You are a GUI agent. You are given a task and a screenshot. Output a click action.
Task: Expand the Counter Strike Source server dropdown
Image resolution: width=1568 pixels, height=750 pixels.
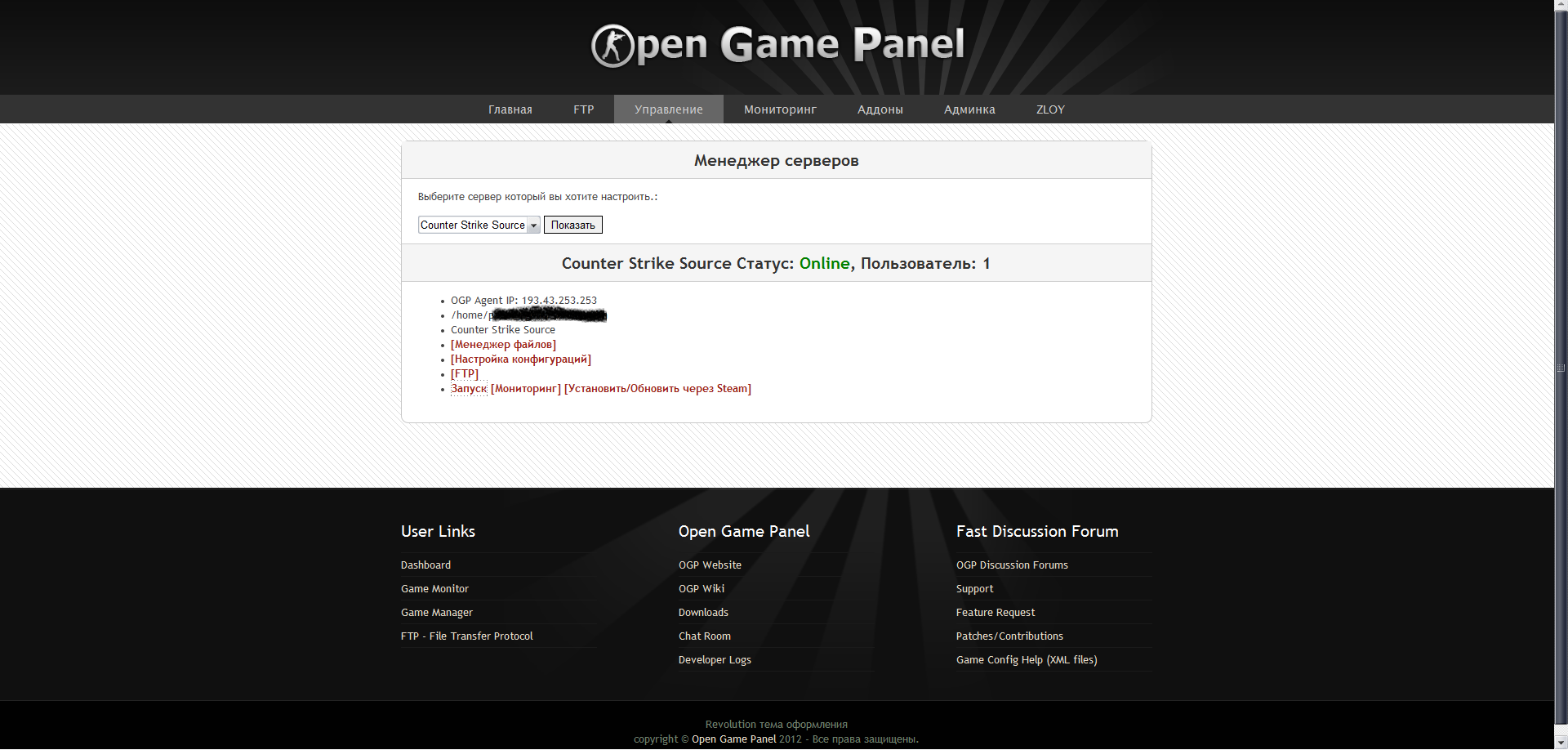(479, 225)
